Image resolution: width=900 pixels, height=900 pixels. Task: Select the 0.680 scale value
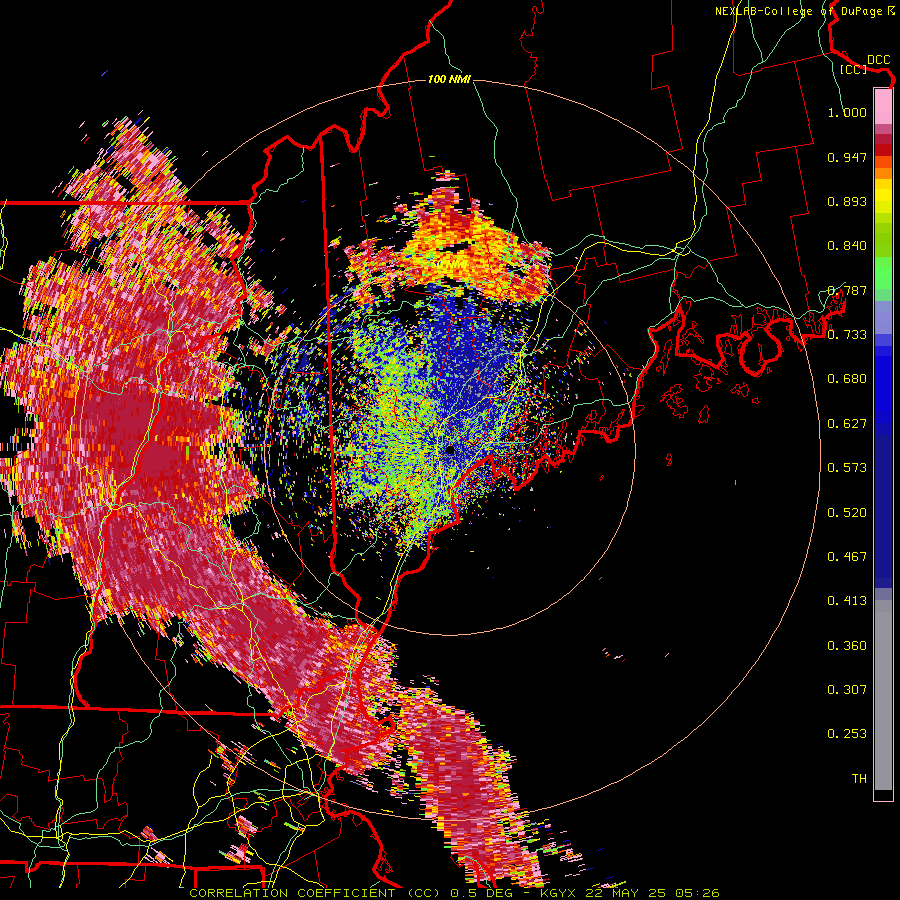[x=847, y=379]
